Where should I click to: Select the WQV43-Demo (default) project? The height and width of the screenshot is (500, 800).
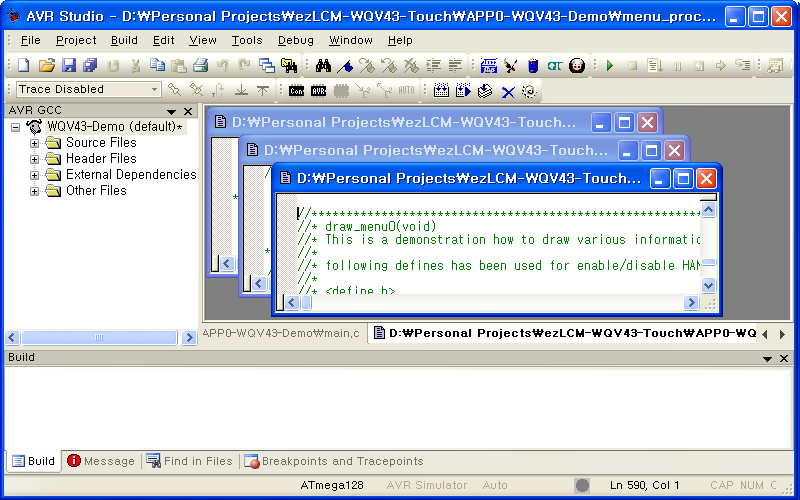(x=114, y=127)
